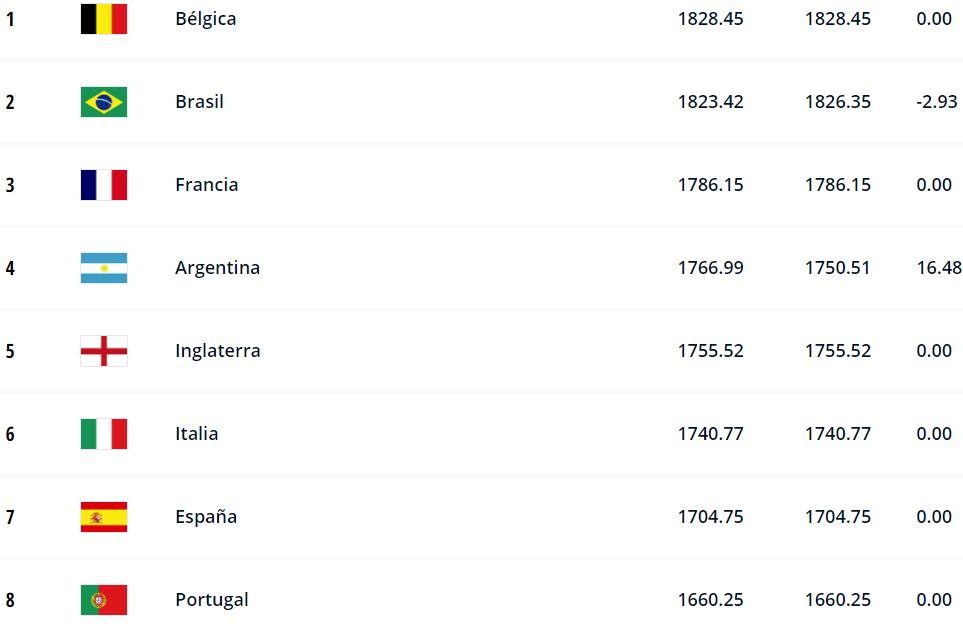
Task: Click the Portugal flag icon
Action: tap(104, 600)
